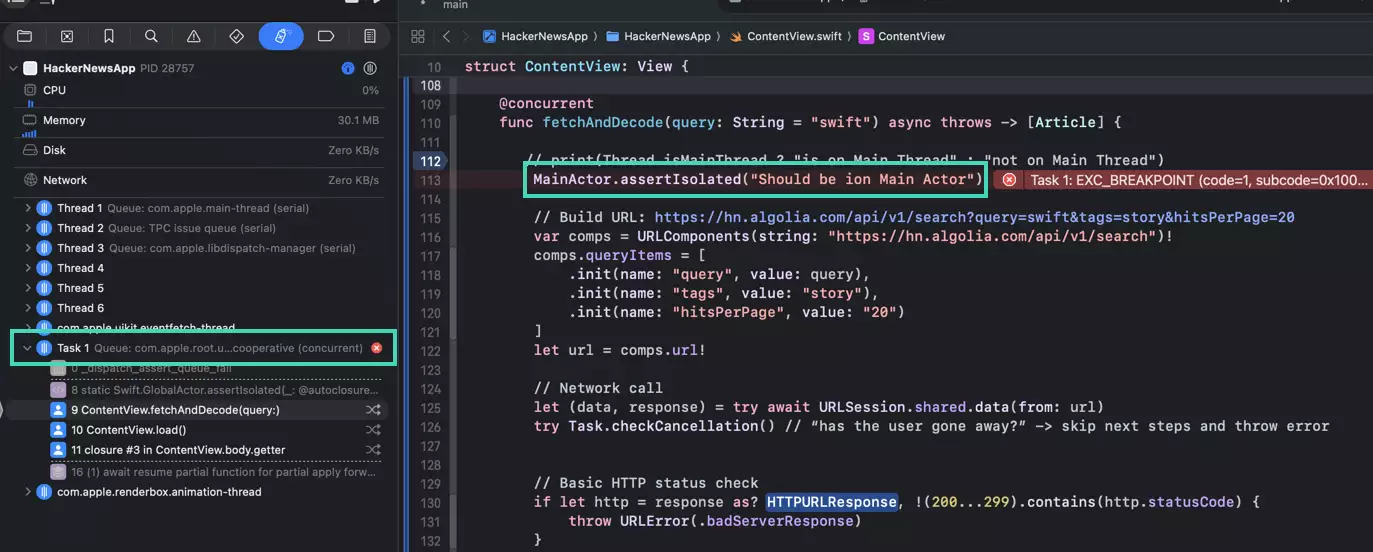
Task: Click the EXC_BREAKPOINT error annotation
Action: [x=1183, y=180]
